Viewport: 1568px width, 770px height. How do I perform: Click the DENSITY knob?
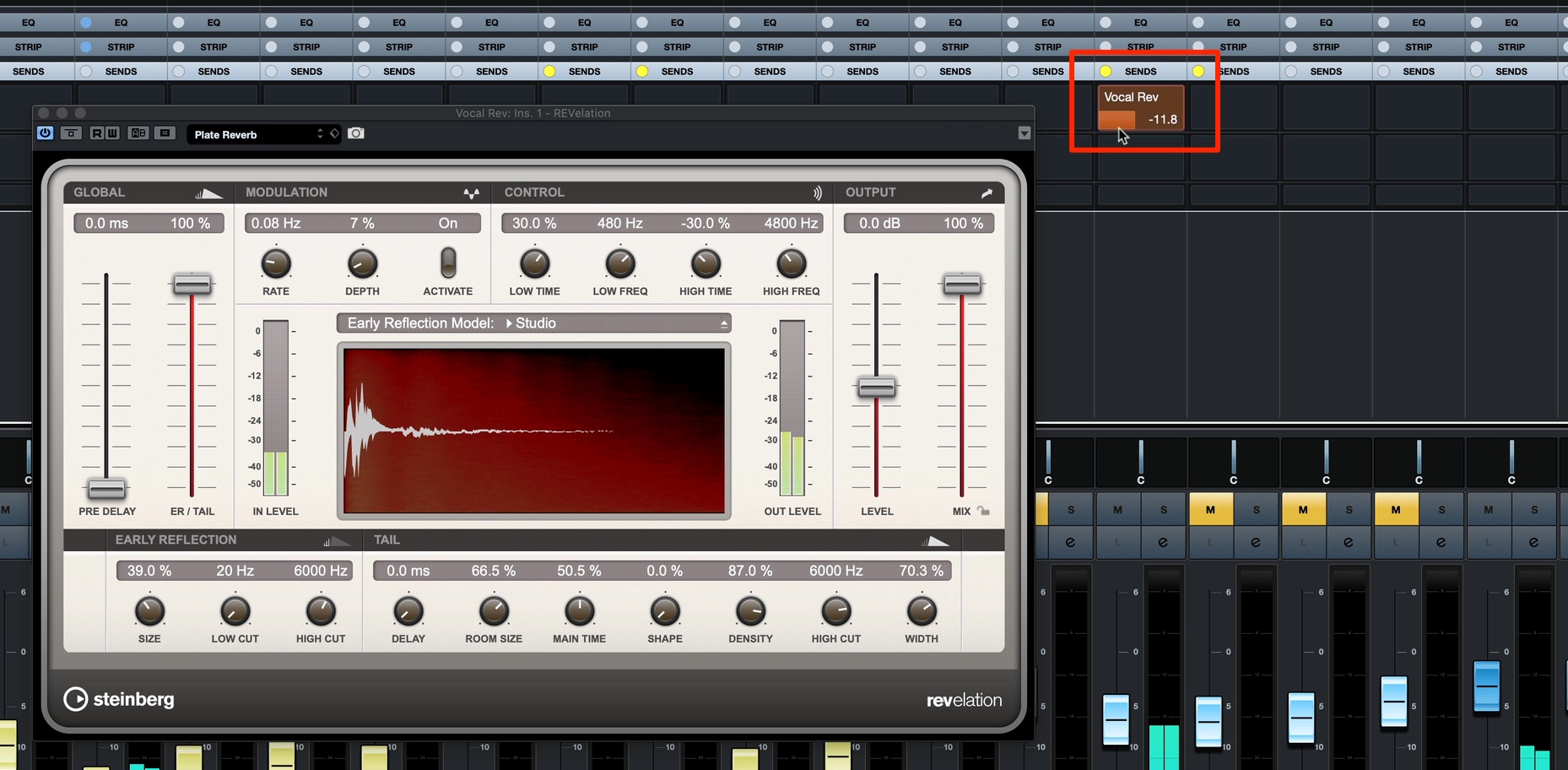[x=750, y=610]
